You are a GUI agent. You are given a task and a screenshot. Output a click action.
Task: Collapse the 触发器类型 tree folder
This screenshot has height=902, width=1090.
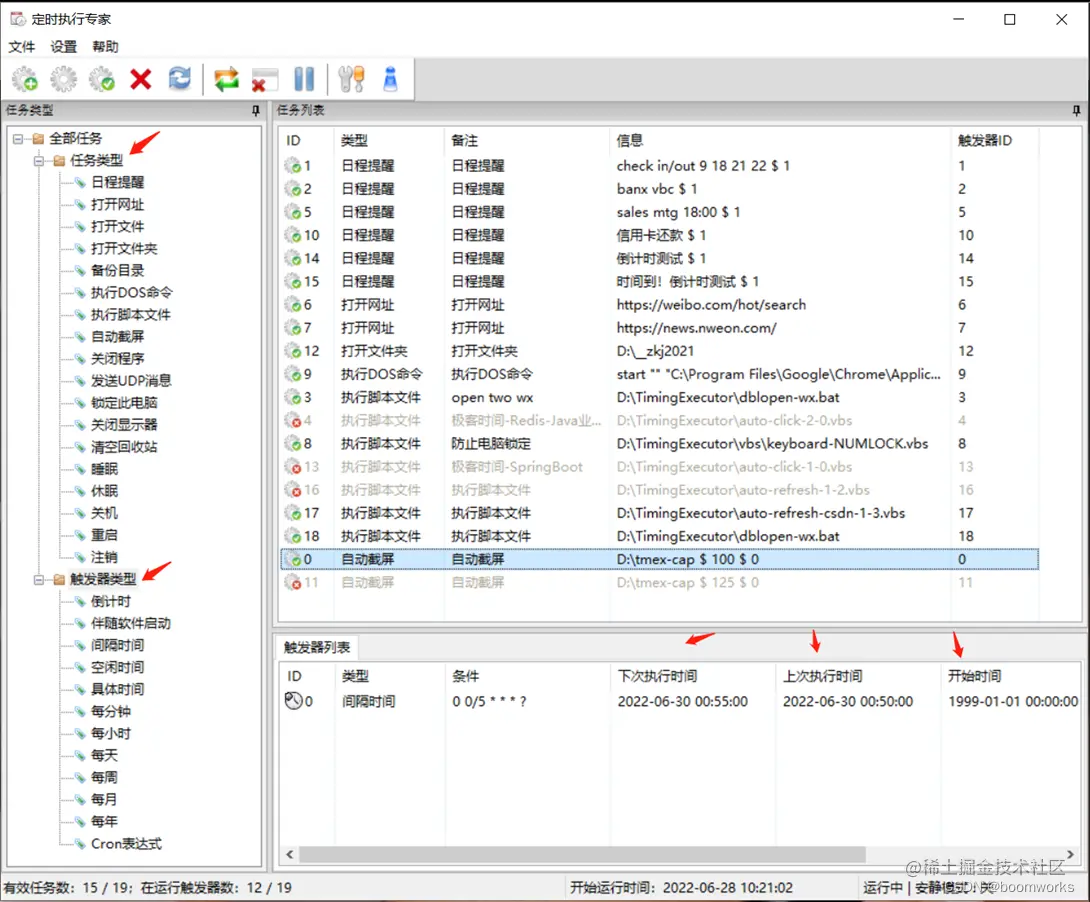pos(39,580)
